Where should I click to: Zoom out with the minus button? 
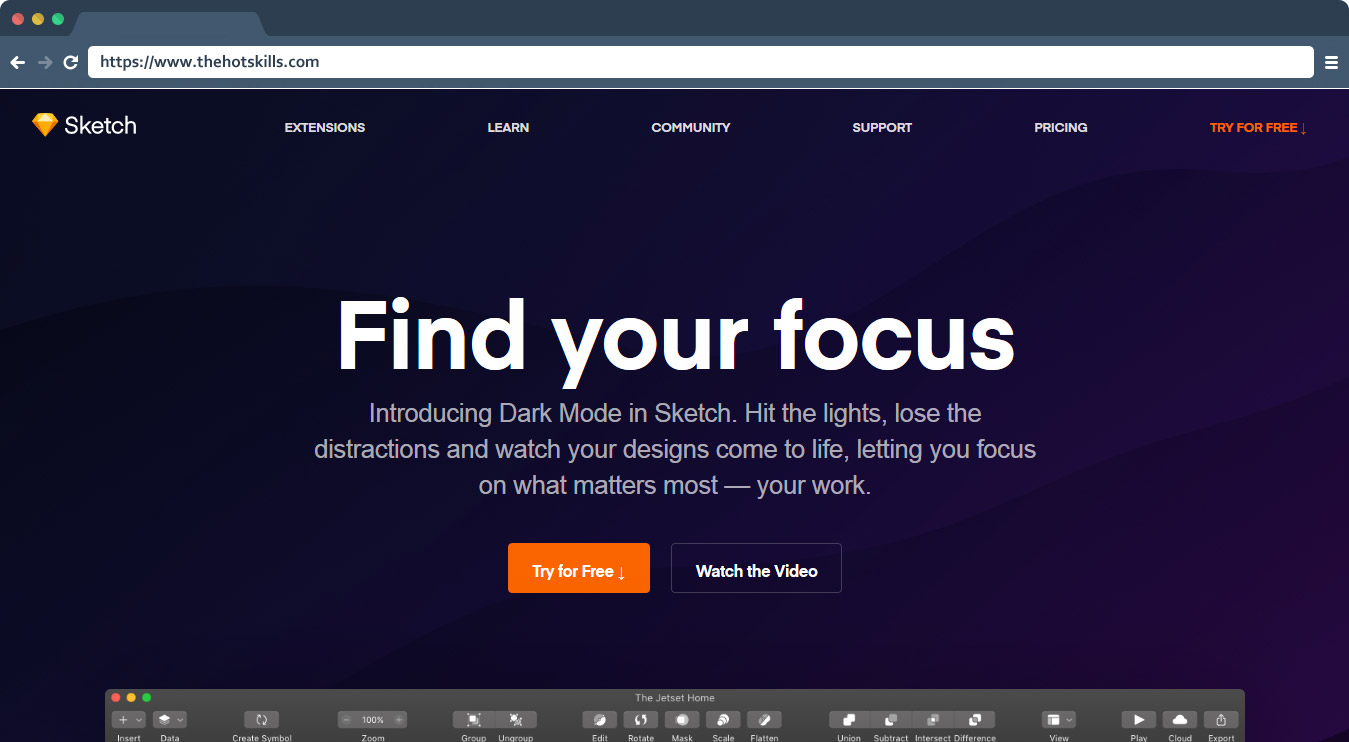pos(347,720)
